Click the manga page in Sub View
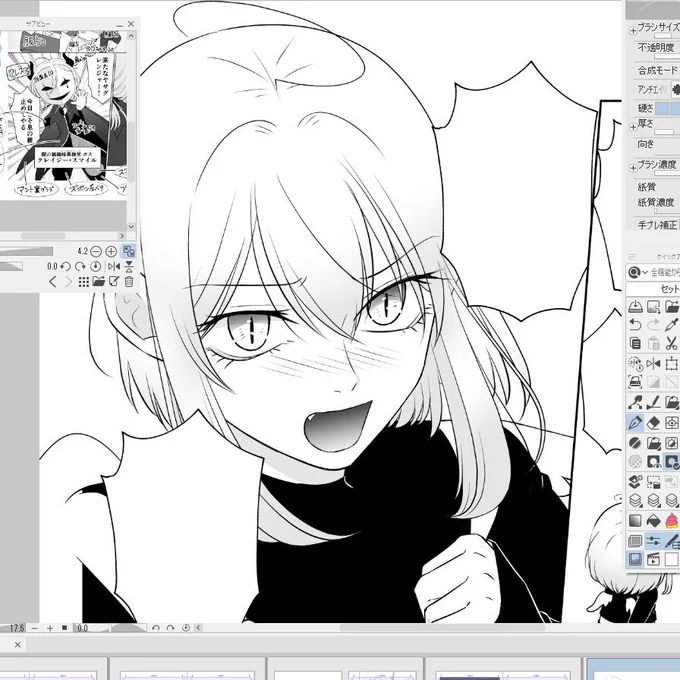Screen dimensions: 680x680 (x=65, y=116)
